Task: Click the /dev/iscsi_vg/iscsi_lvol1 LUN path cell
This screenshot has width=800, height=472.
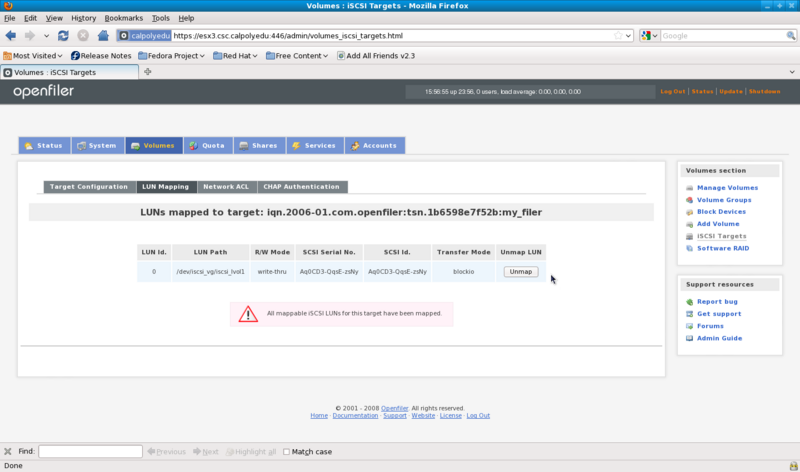Action: coord(210,272)
